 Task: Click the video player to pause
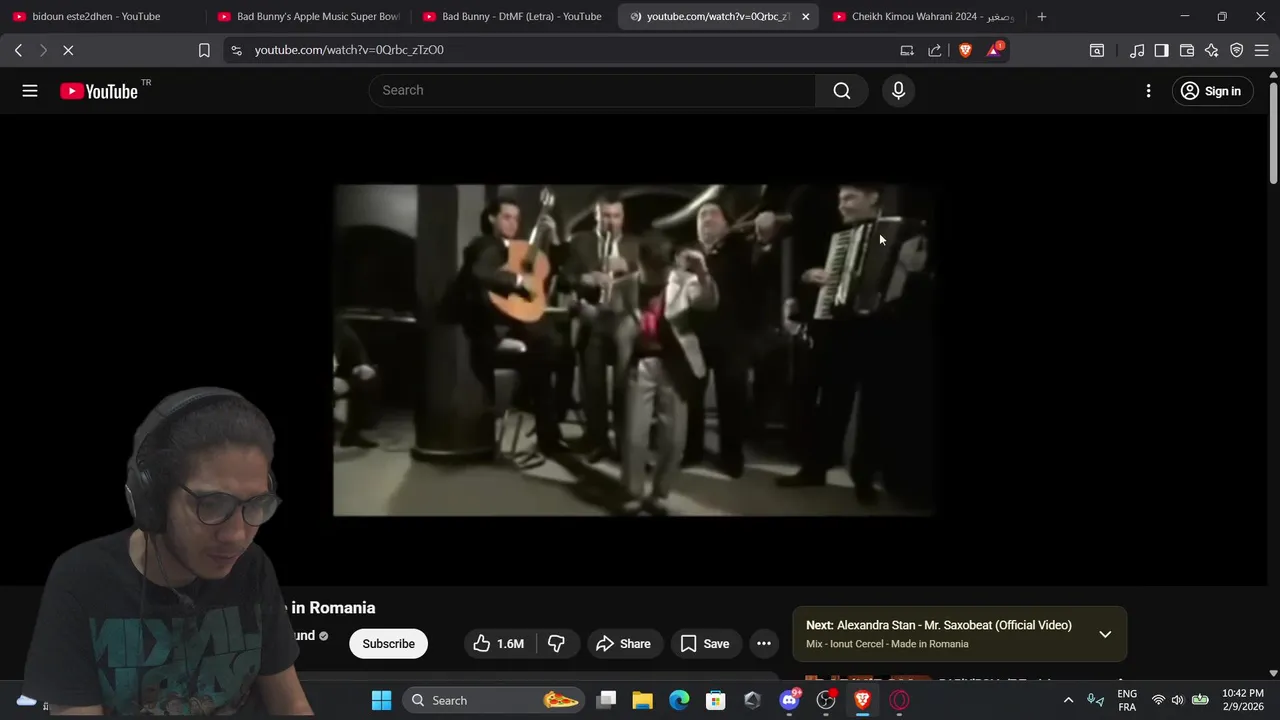[634, 350]
